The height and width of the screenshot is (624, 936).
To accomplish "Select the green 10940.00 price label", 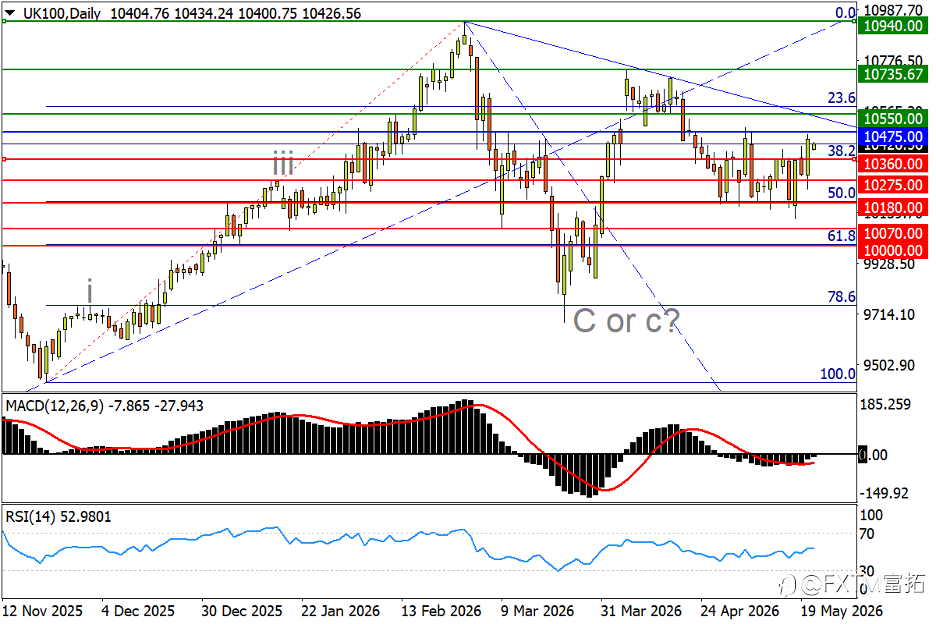I will 892,26.
